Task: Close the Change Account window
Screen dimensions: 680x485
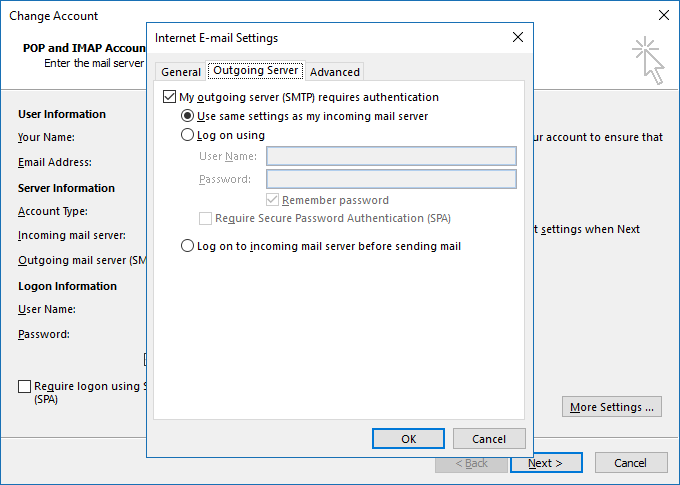Action: tap(664, 15)
